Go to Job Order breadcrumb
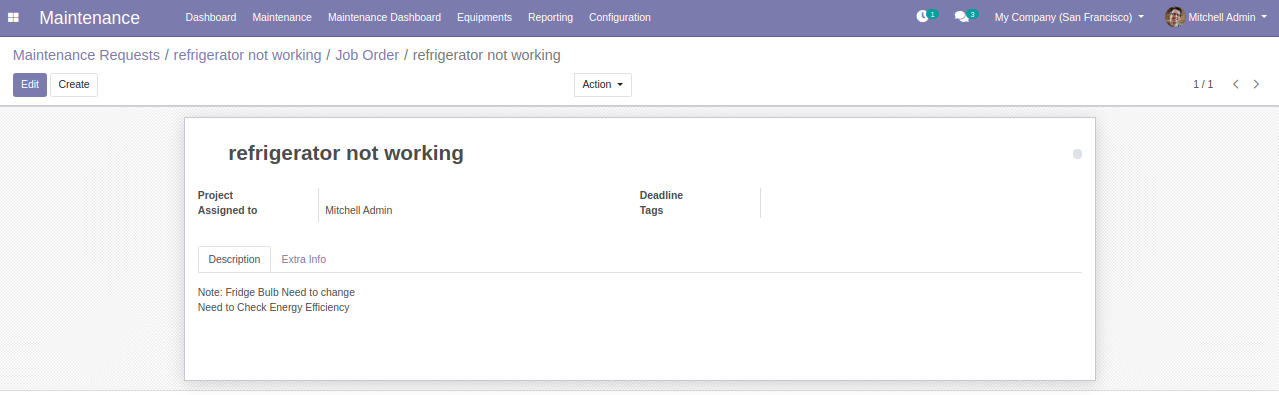 pos(367,55)
